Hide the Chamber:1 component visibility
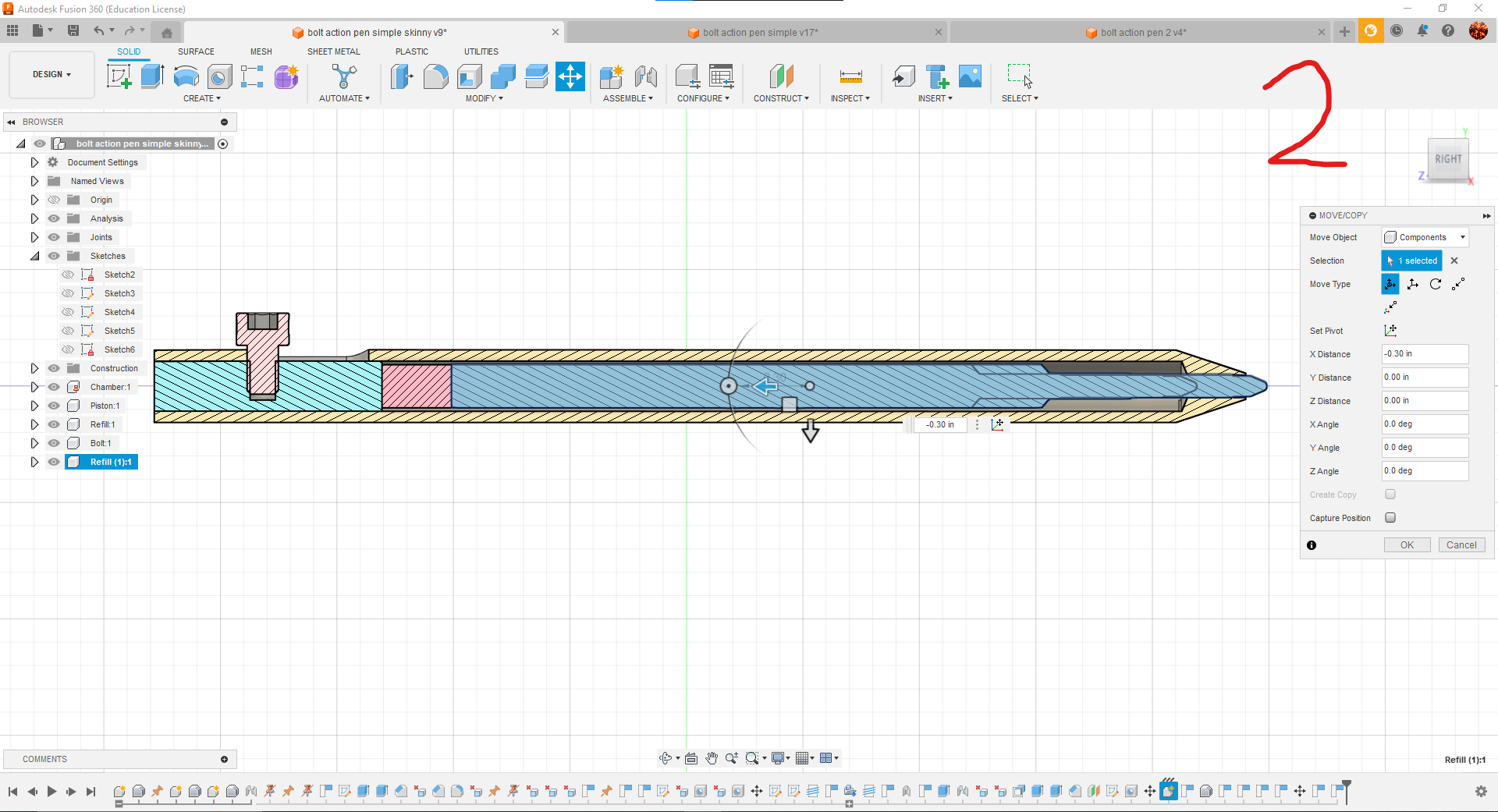The height and width of the screenshot is (812, 1498). (x=54, y=386)
